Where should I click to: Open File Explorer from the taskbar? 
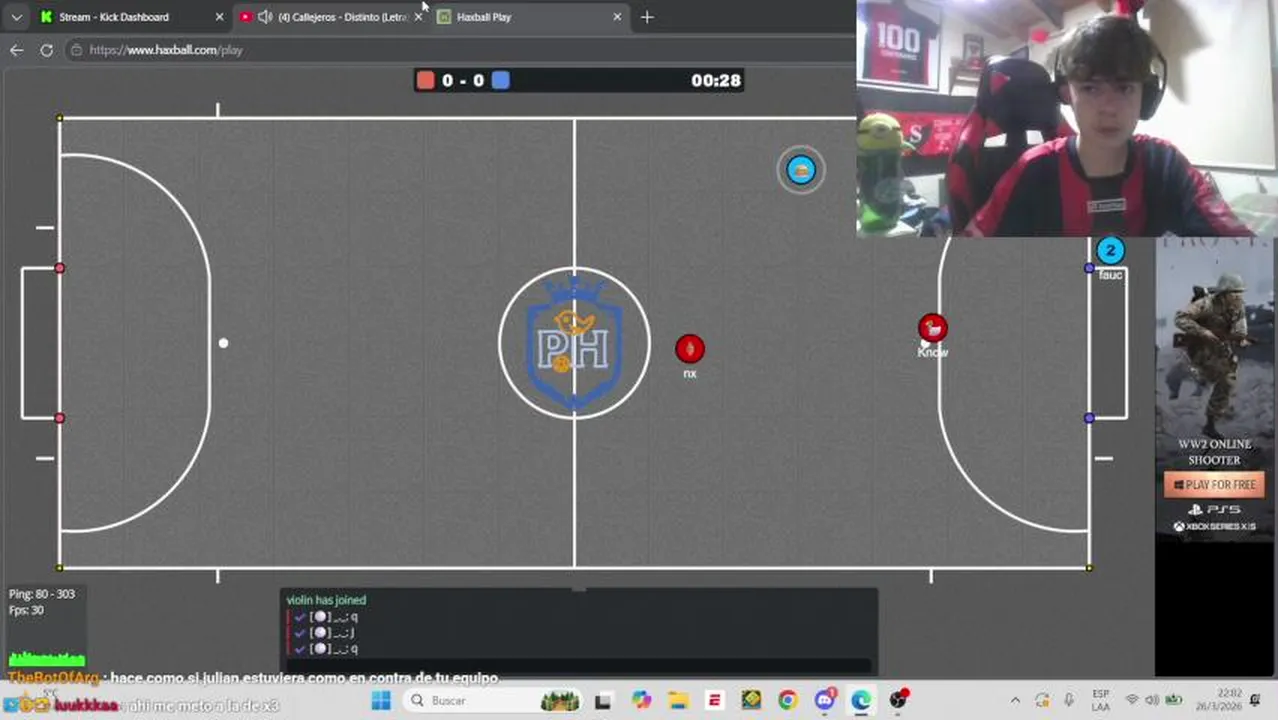click(678, 701)
